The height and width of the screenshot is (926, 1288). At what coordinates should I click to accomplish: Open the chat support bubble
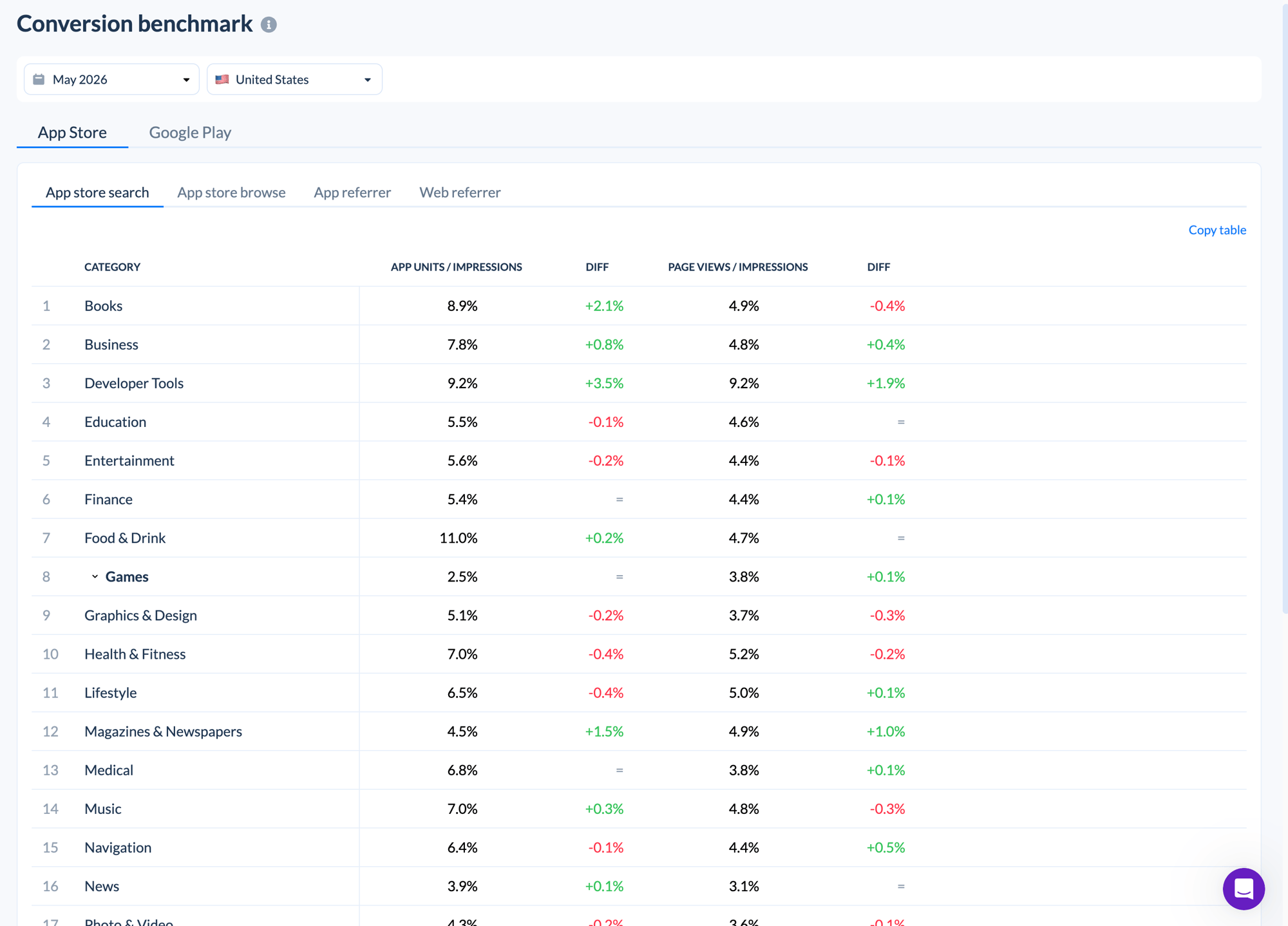click(1244, 889)
